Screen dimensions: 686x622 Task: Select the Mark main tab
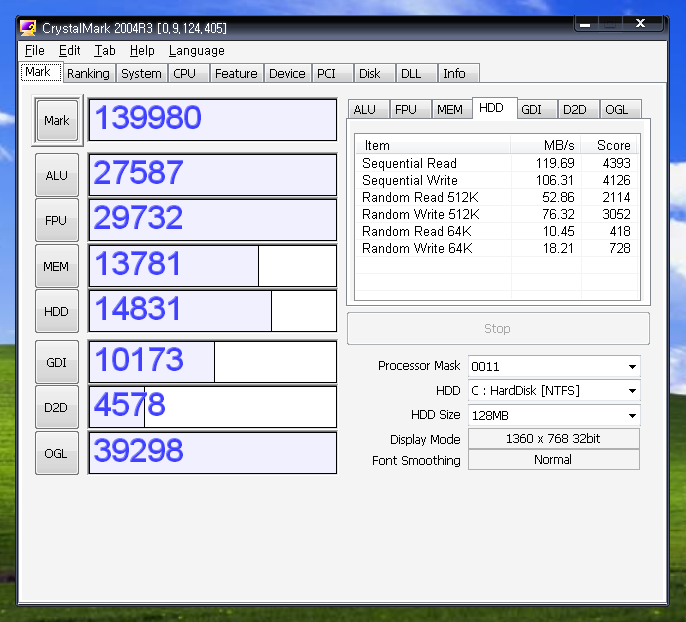point(41,72)
